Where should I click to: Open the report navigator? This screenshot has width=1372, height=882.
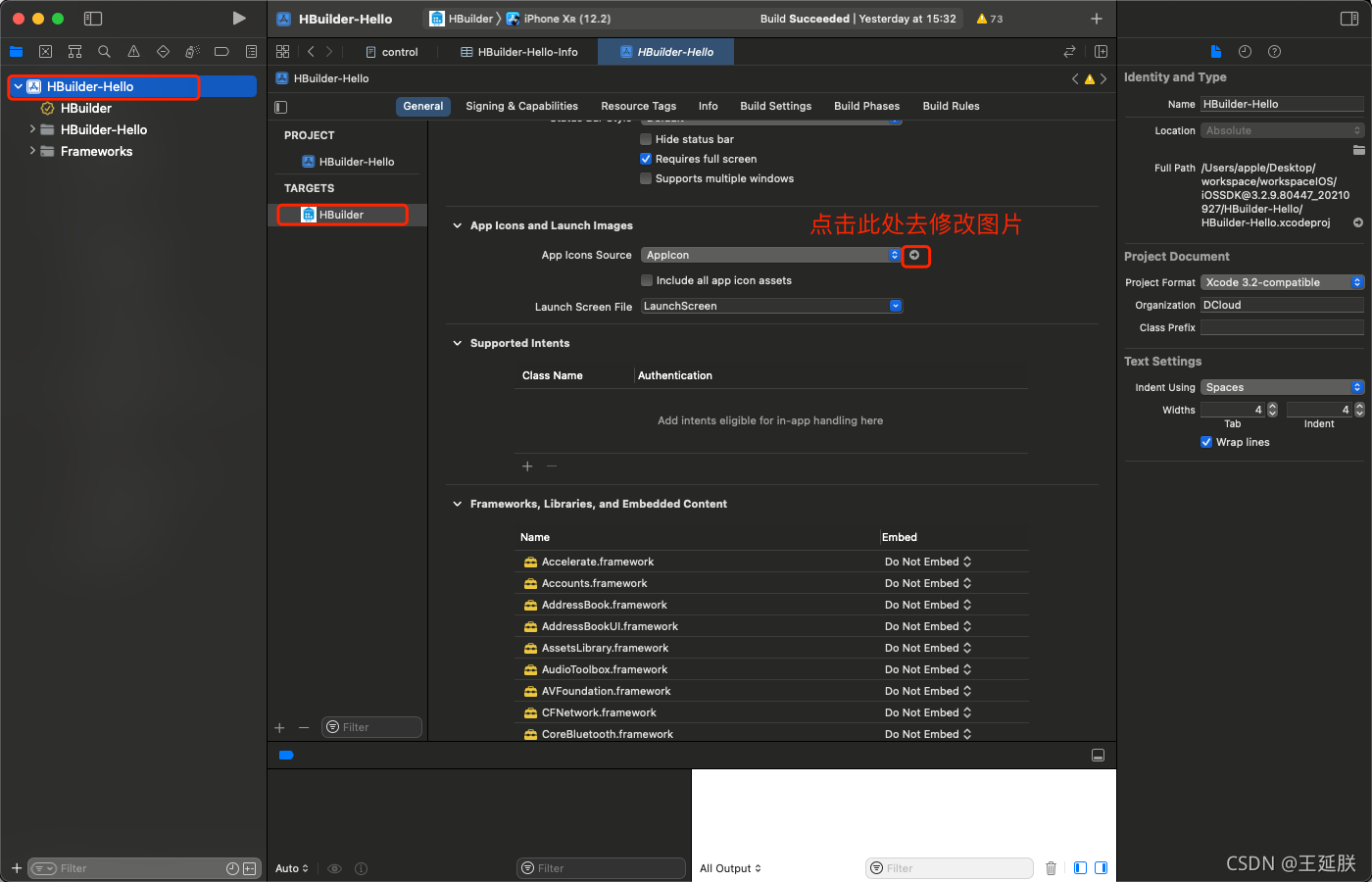pyautogui.click(x=251, y=52)
